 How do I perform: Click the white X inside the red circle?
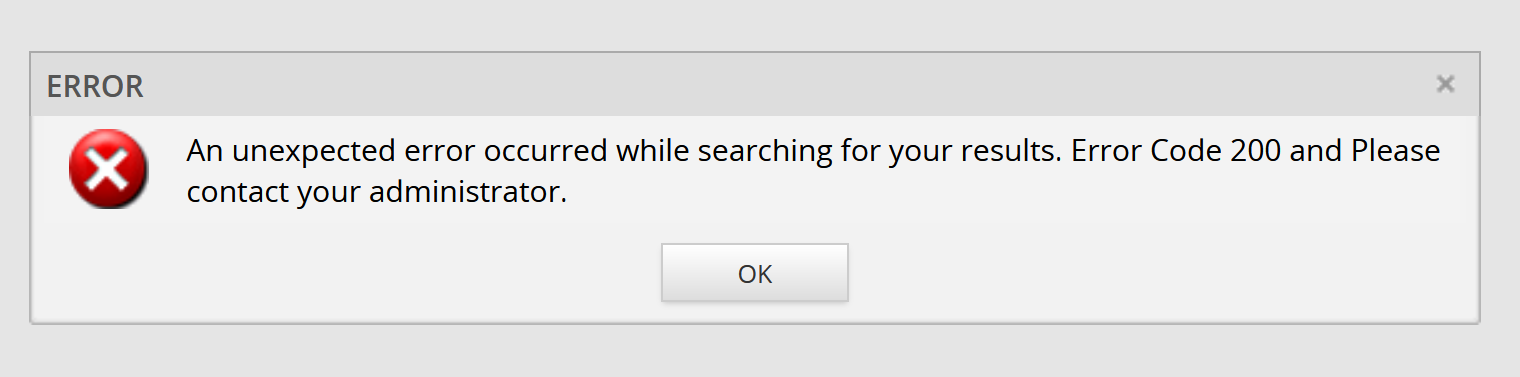(108, 169)
